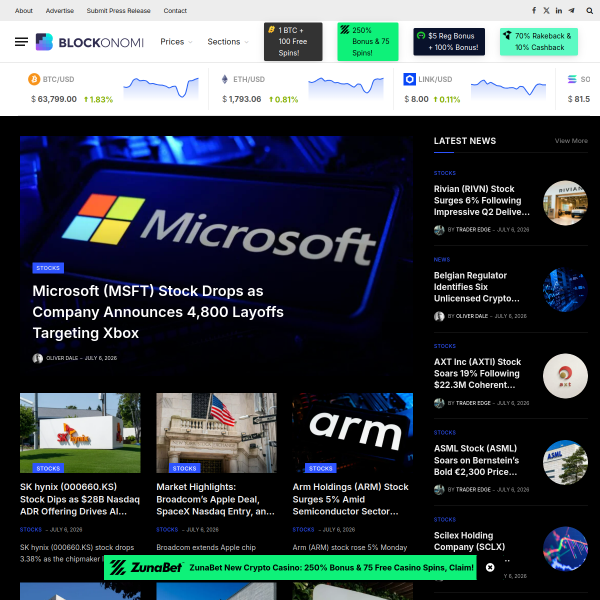The height and width of the screenshot is (600, 600).
Task: Open the About page link
Action: [x=24, y=11]
